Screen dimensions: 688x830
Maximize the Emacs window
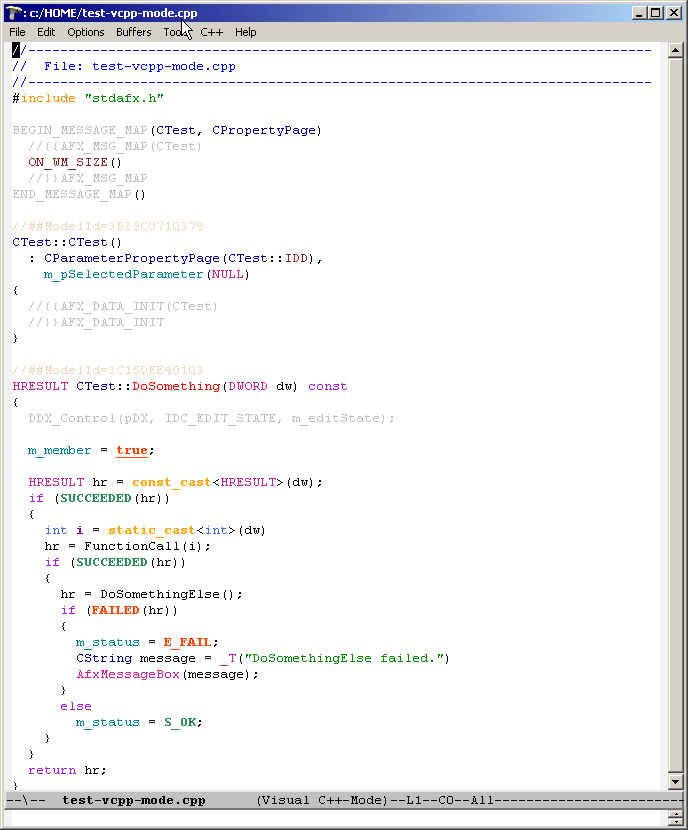(654, 12)
